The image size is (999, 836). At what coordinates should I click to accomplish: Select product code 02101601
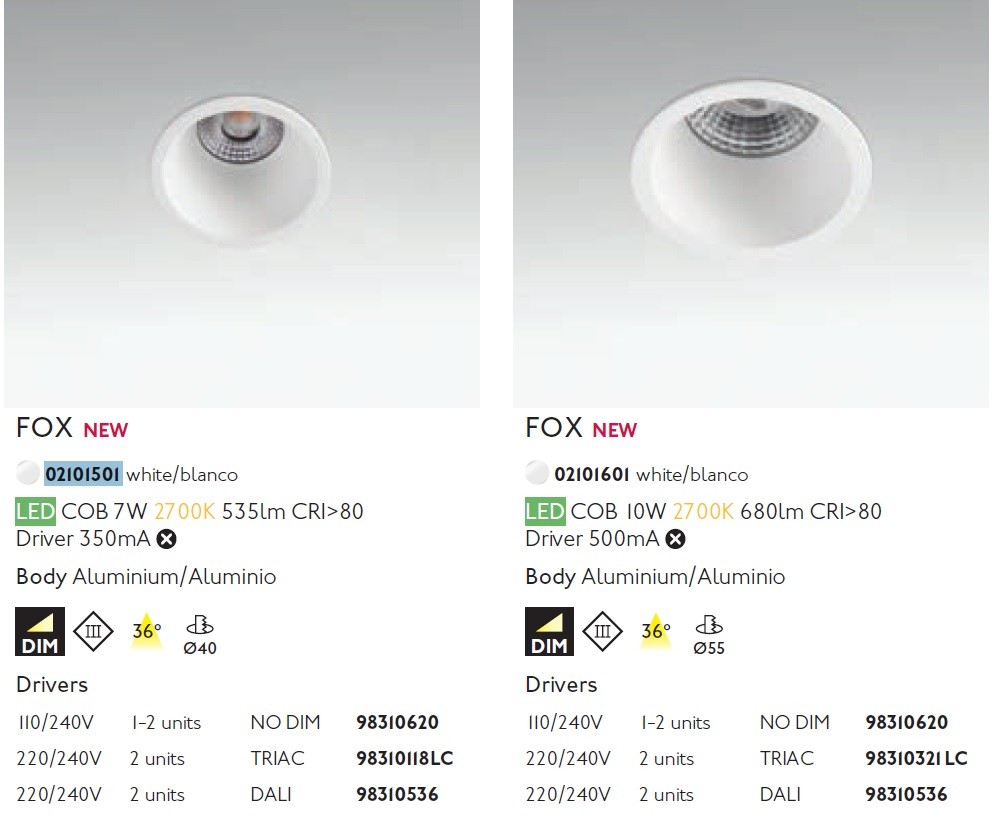tap(591, 475)
